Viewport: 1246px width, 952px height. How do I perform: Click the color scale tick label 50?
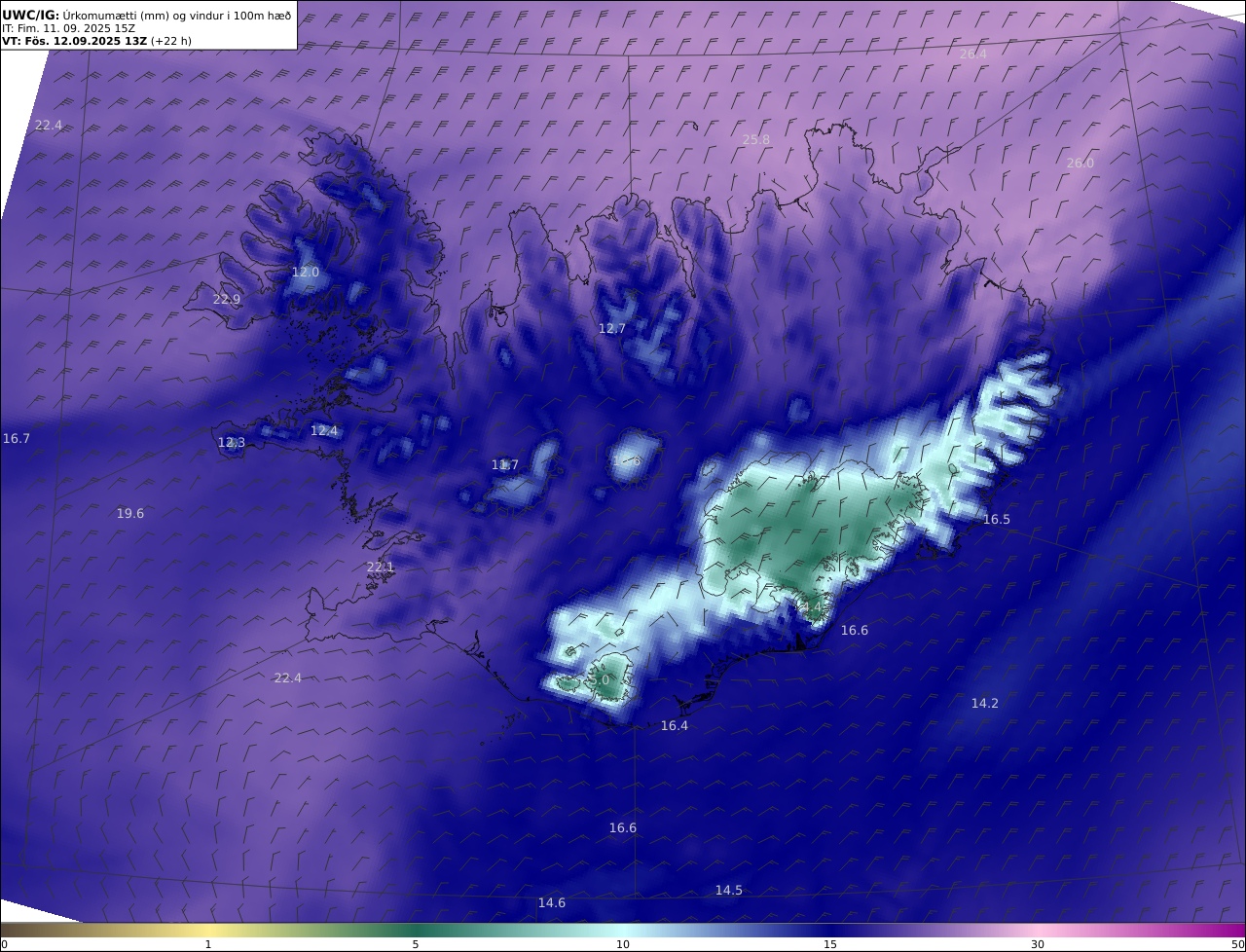1238,944
